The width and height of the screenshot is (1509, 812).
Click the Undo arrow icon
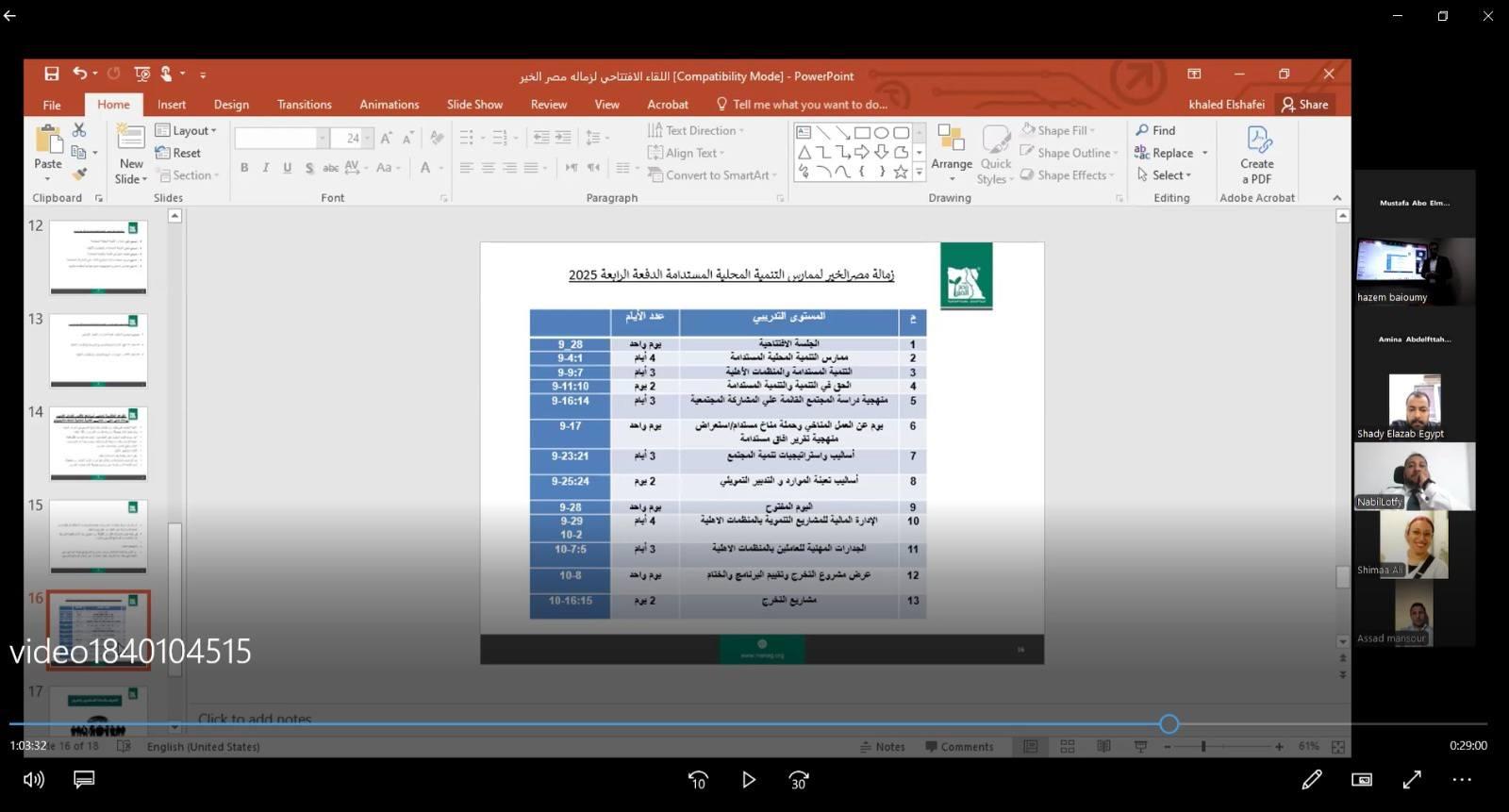click(x=80, y=74)
